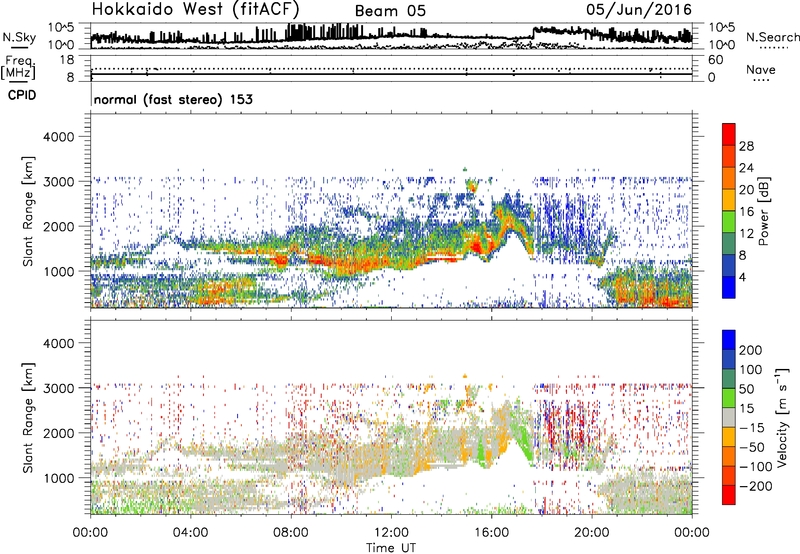The height and width of the screenshot is (554, 800).
Task: Click the '-15' tick on velocity colorbar
Action: [752, 428]
